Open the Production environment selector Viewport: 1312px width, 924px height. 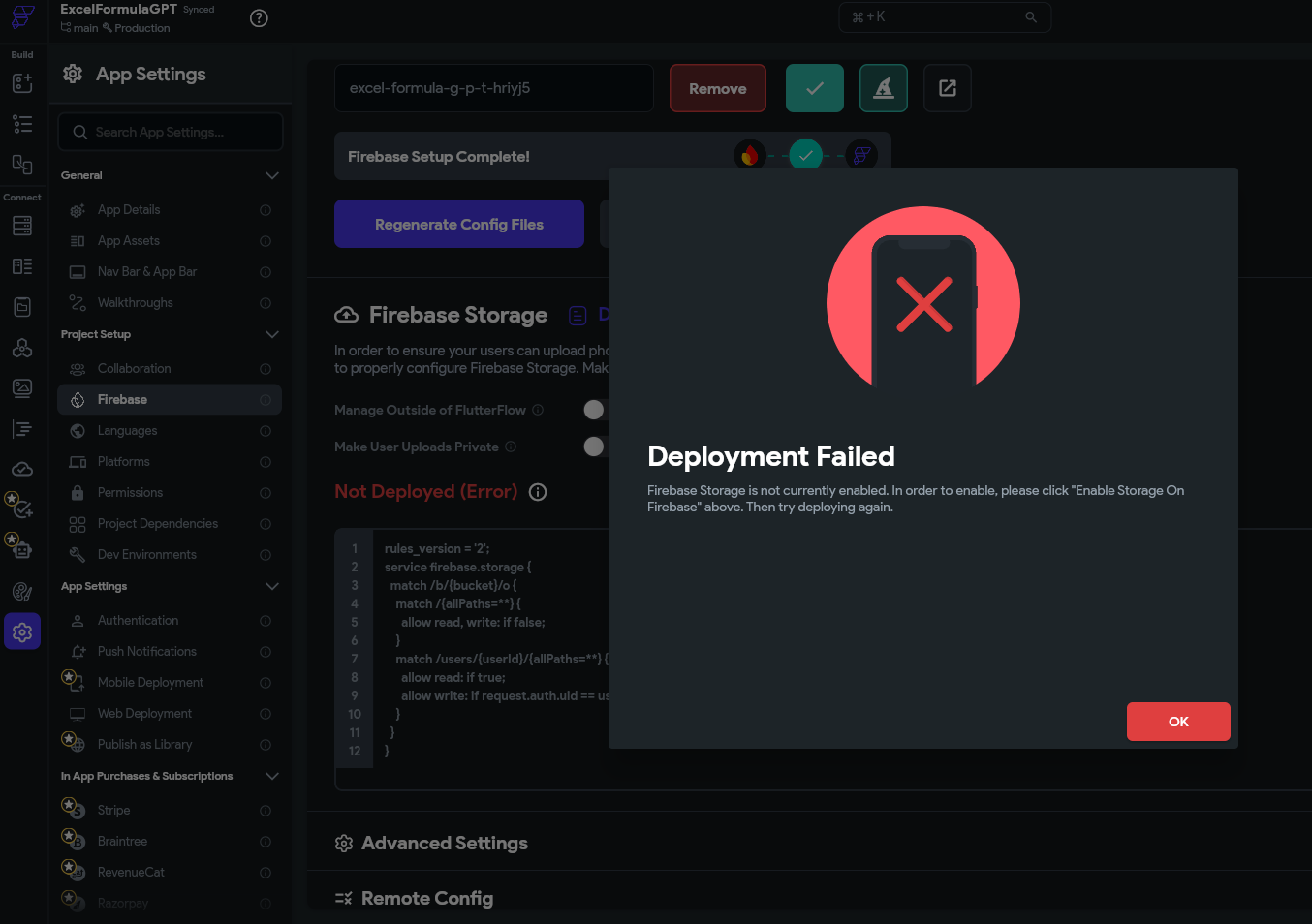pyautogui.click(x=137, y=28)
